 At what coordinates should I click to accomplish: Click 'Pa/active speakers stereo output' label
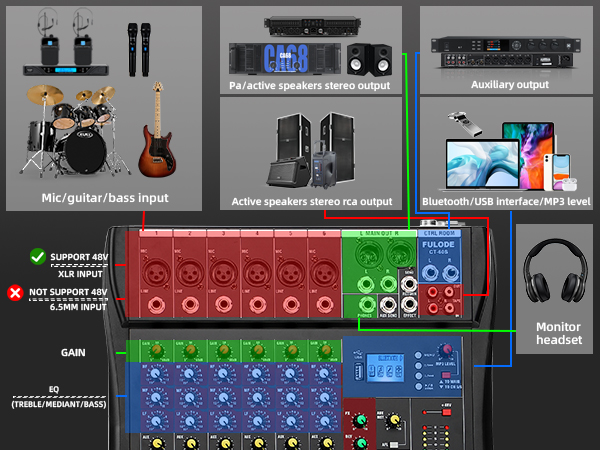310,85
